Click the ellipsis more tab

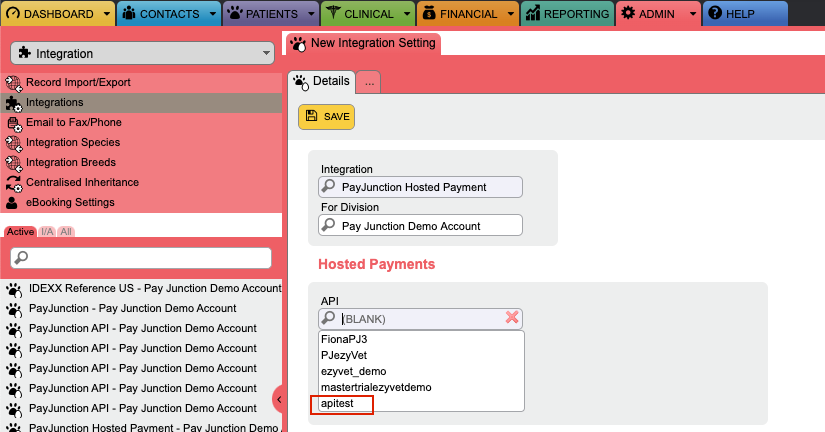pos(369,83)
